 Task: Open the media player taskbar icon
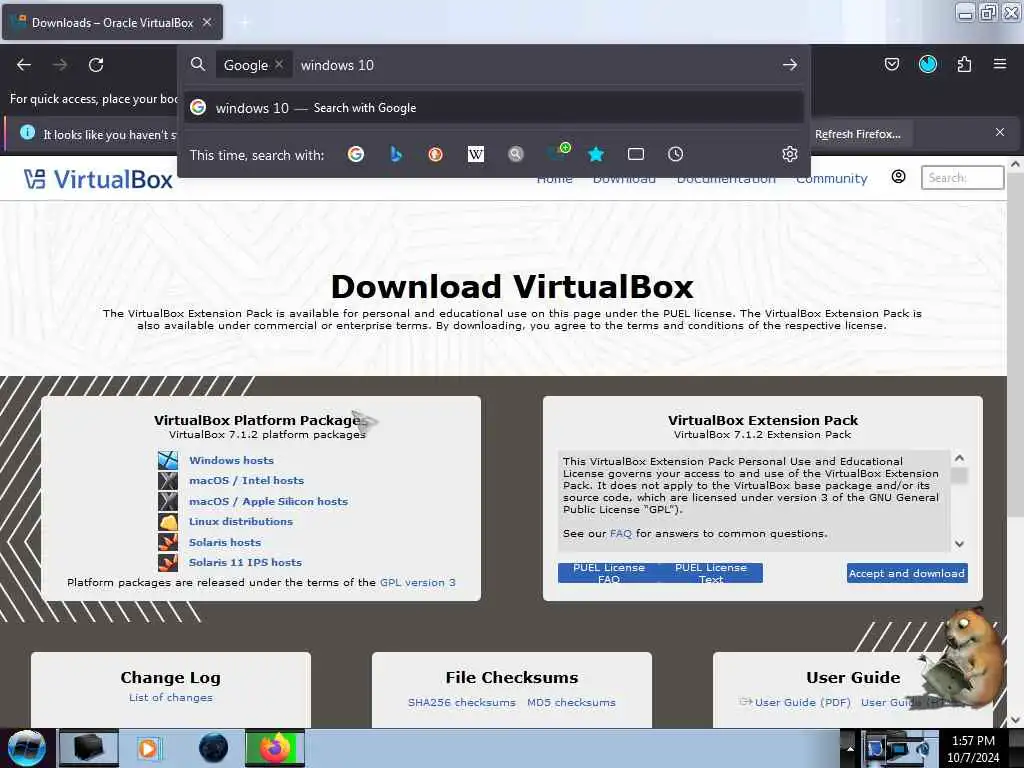pos(148,748)
